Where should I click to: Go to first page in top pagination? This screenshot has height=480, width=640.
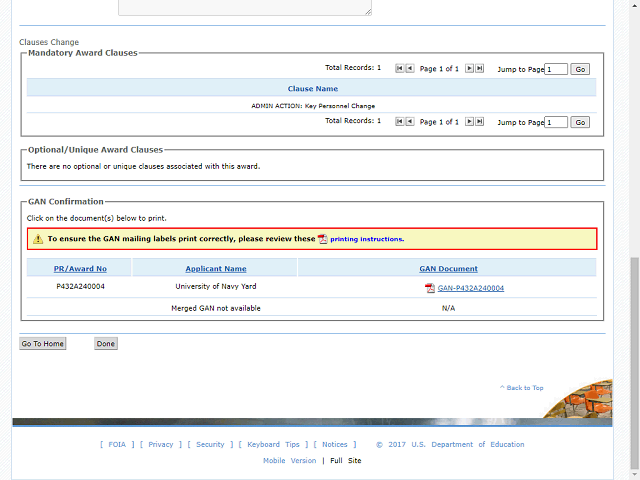pos(400,69)
